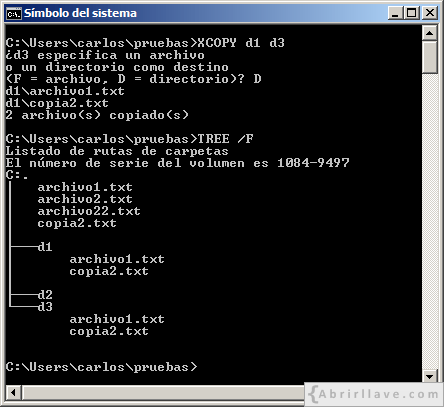Click the d3 folder entry in tree
The image size is (444, 407).
point(45,307)
